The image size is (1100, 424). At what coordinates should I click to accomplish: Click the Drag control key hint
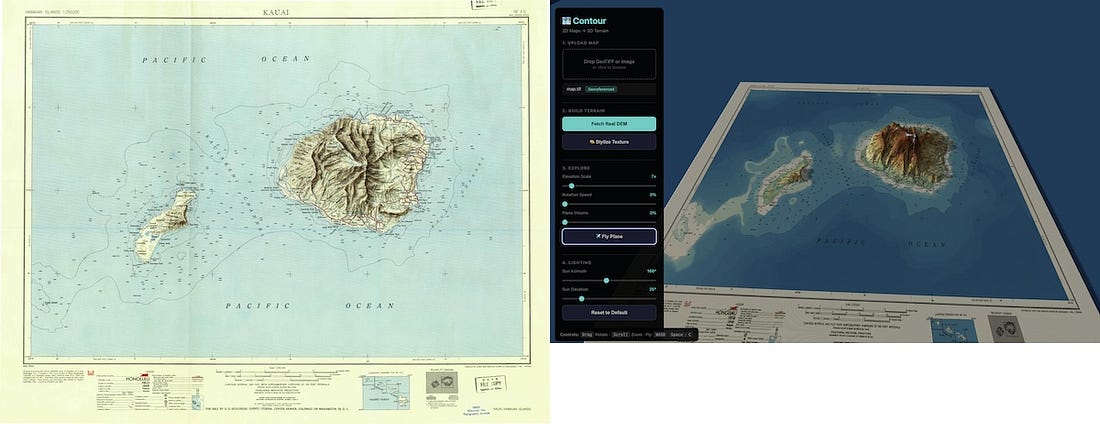[586, 335]
